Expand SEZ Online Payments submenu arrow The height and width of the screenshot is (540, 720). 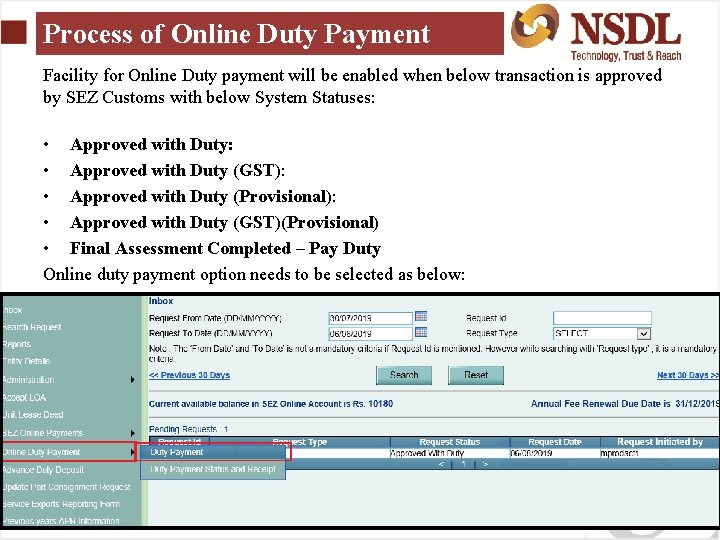pyautogui.click(x=132, y=433)
